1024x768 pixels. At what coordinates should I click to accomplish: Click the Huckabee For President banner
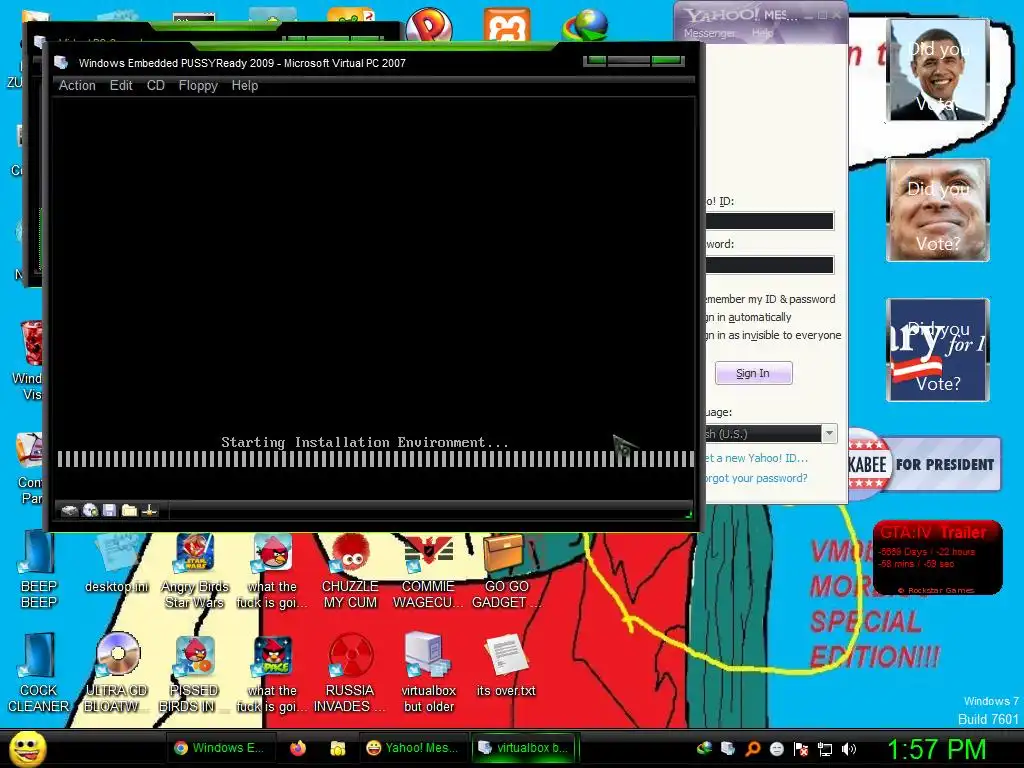(924, 464)
